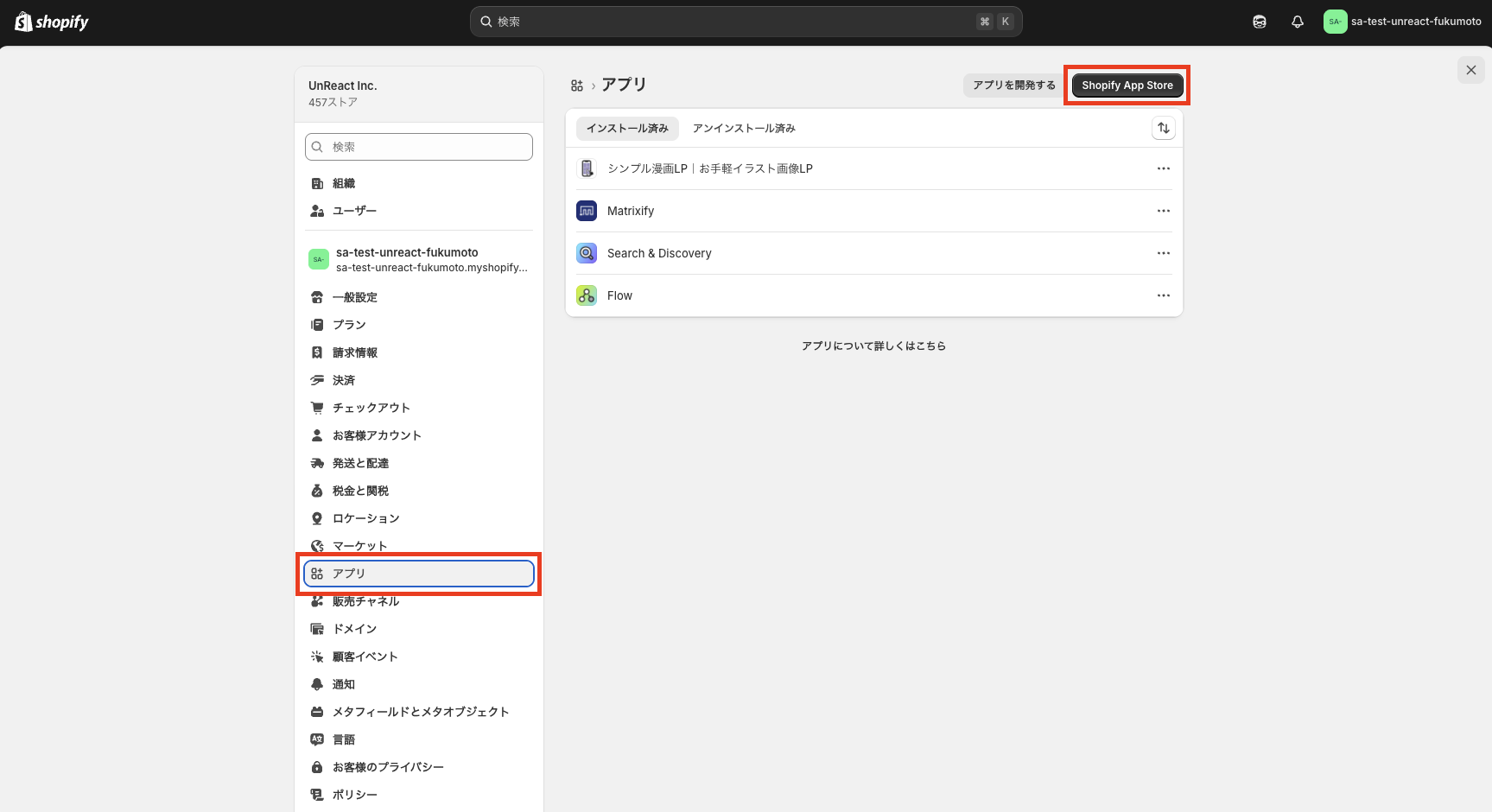The height and width of the screenshot is (812, 1492).
Task: Click the チェックアウト cart icon
Action: 317,408
